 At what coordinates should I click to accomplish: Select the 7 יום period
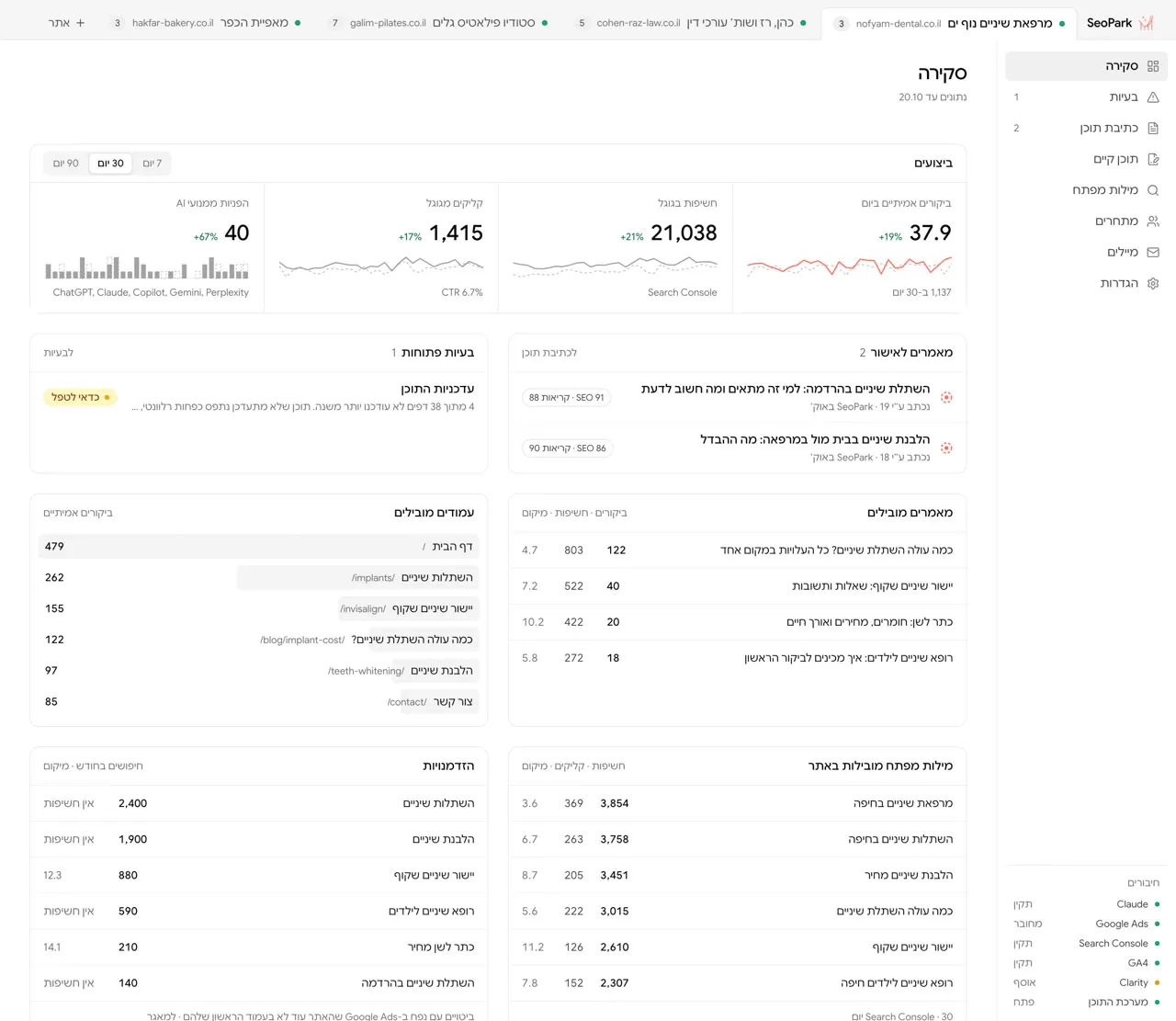[x=153, y=164]
